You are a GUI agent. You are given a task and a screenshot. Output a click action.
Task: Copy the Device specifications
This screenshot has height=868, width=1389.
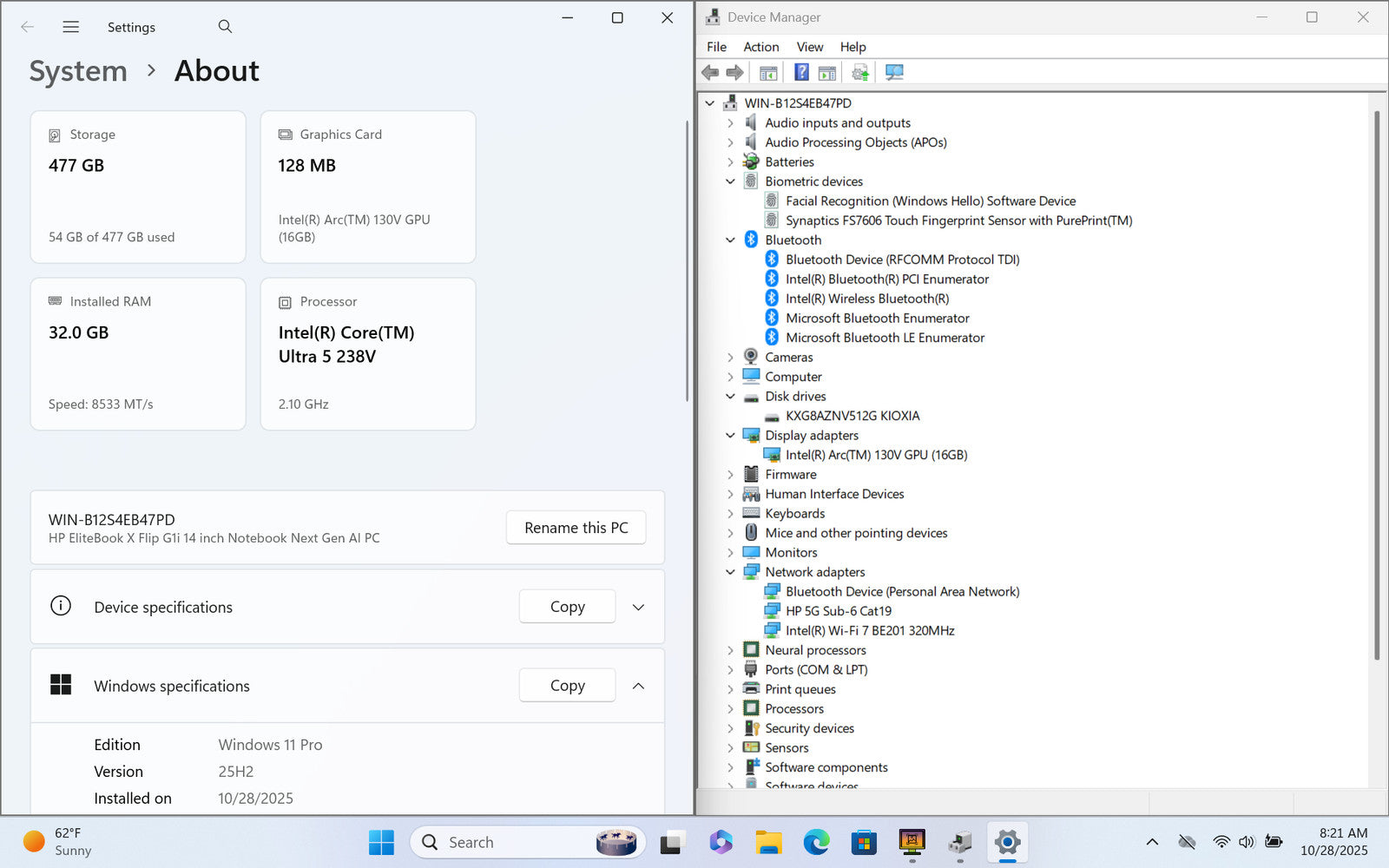pos(567,607)
